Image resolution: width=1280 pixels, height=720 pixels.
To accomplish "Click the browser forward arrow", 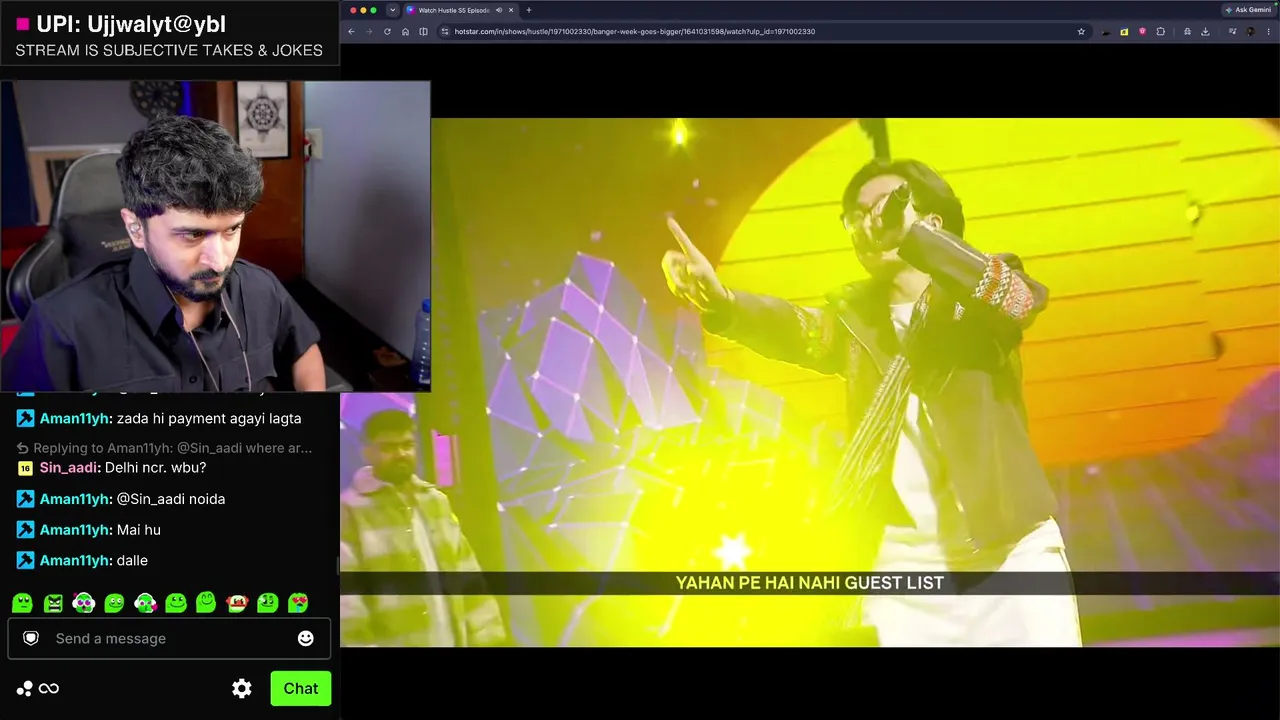I will click(369, 31).
